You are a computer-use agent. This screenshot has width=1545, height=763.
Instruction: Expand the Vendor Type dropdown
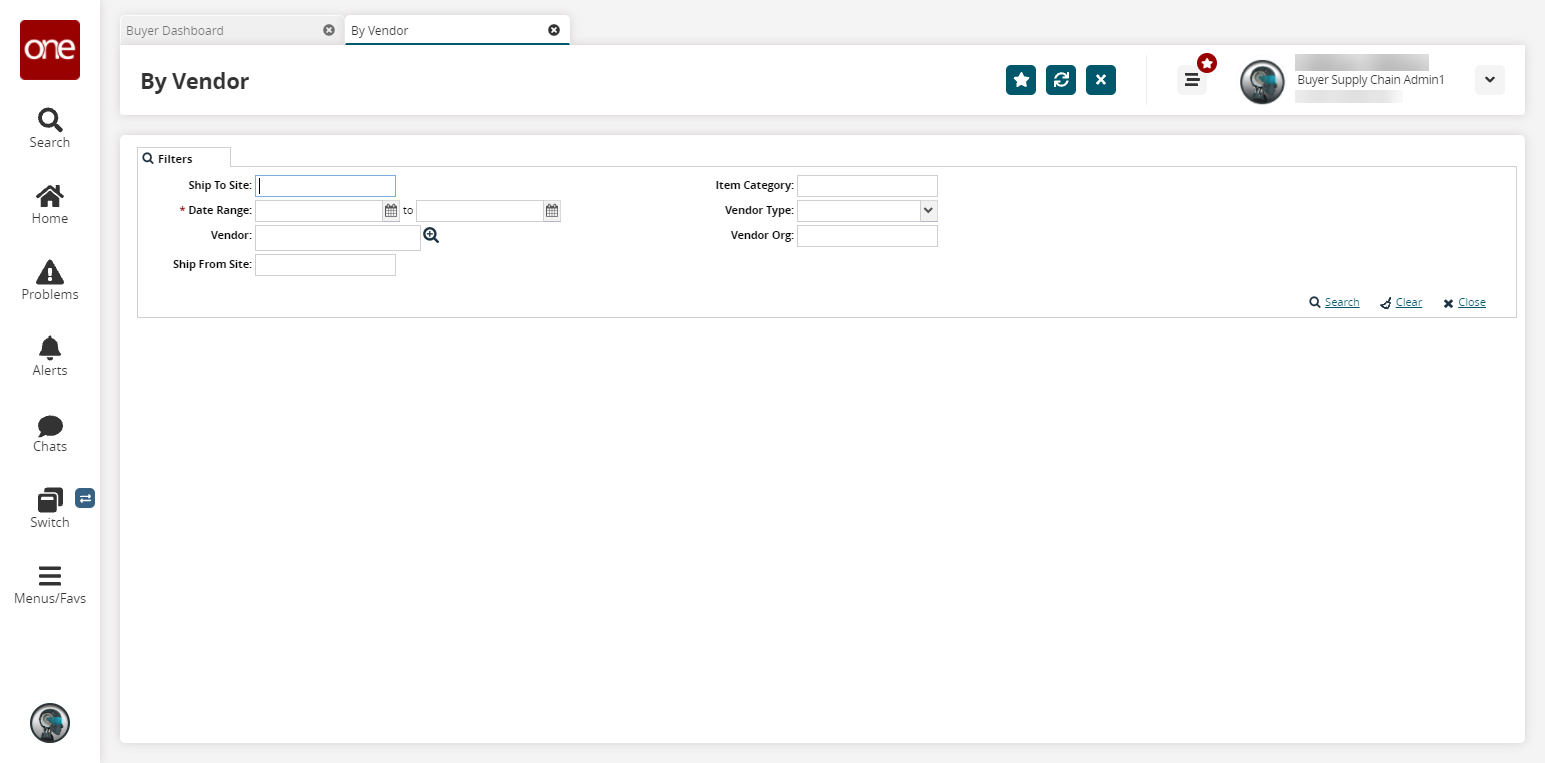click(x=928, y=211)
